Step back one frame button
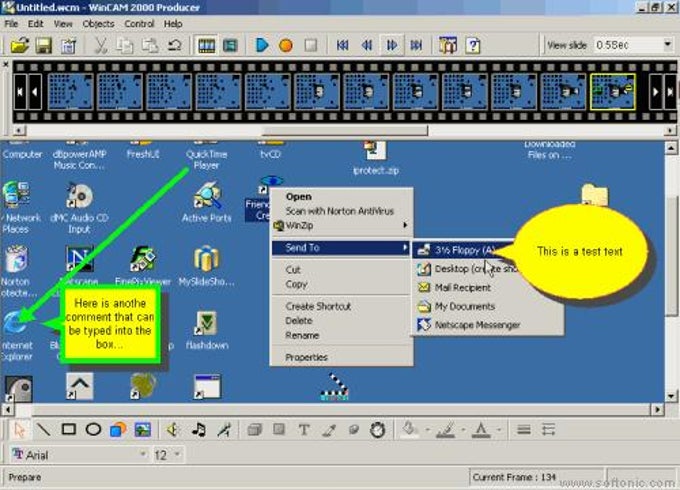The height and width of the screenshot is (490, 680). (367, 45)
